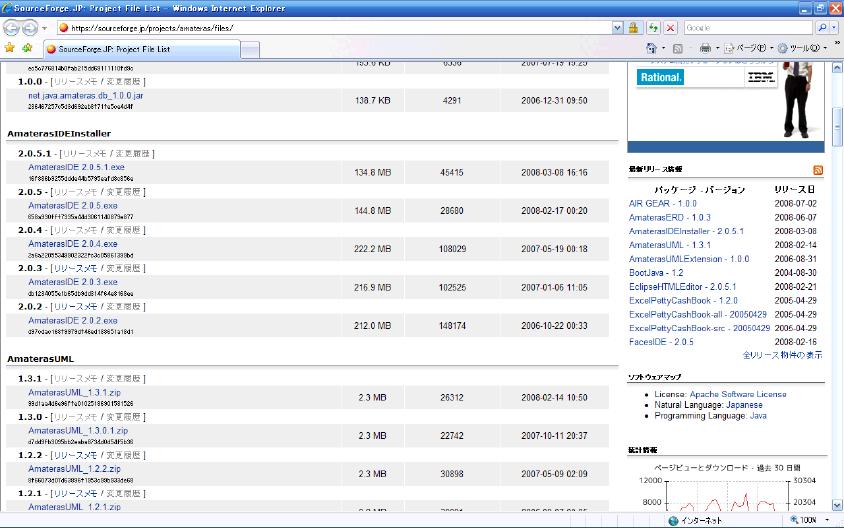844x528 pixels.
Task: Download AmaterasUML_1.3.0.1.zip
Action: [78, 431]
